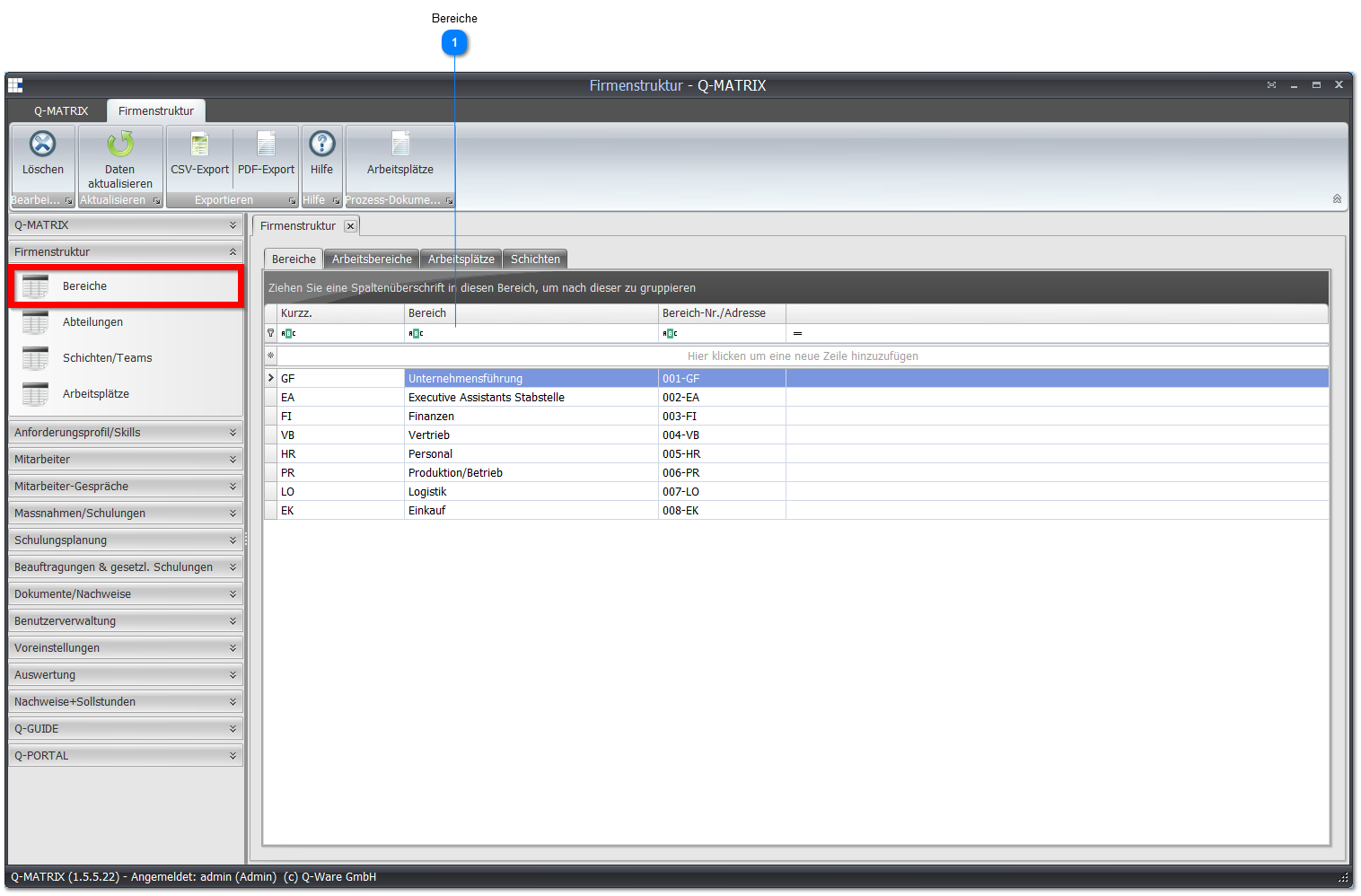The height and width of the screenshot is (896, 1361).
Task: Open filter operator icon for Bereich-Nr./Adresse column
Action: click(x=670, y=333)
